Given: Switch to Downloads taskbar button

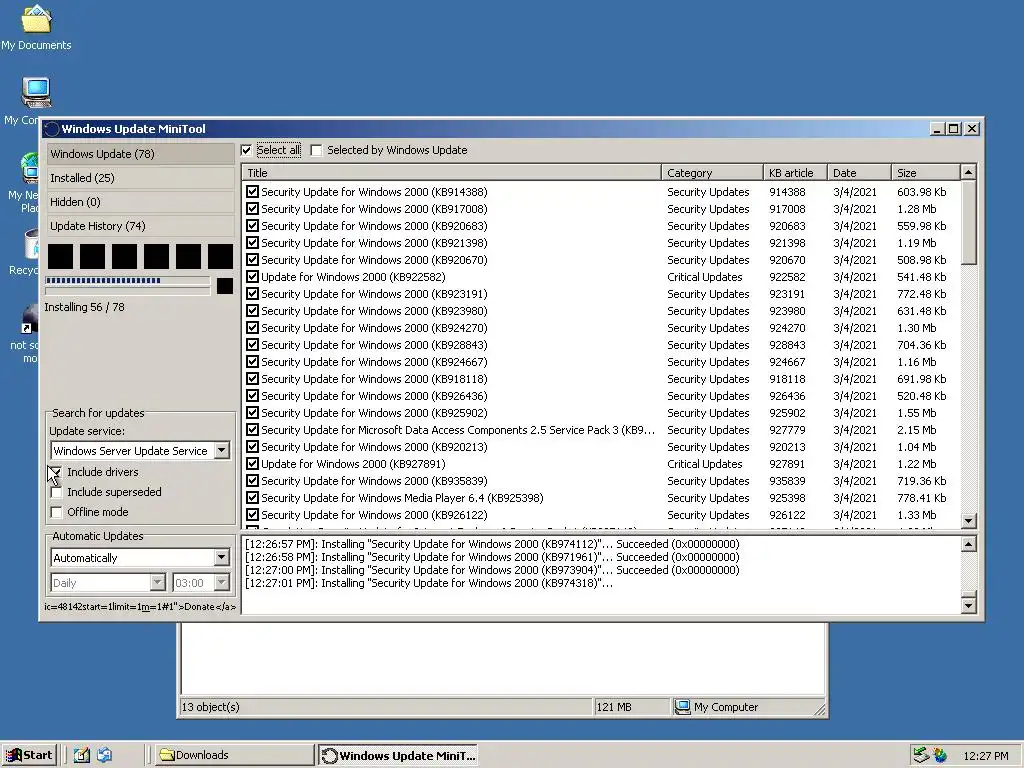Looking at the screenshot, I should click(x=233, y=755).
